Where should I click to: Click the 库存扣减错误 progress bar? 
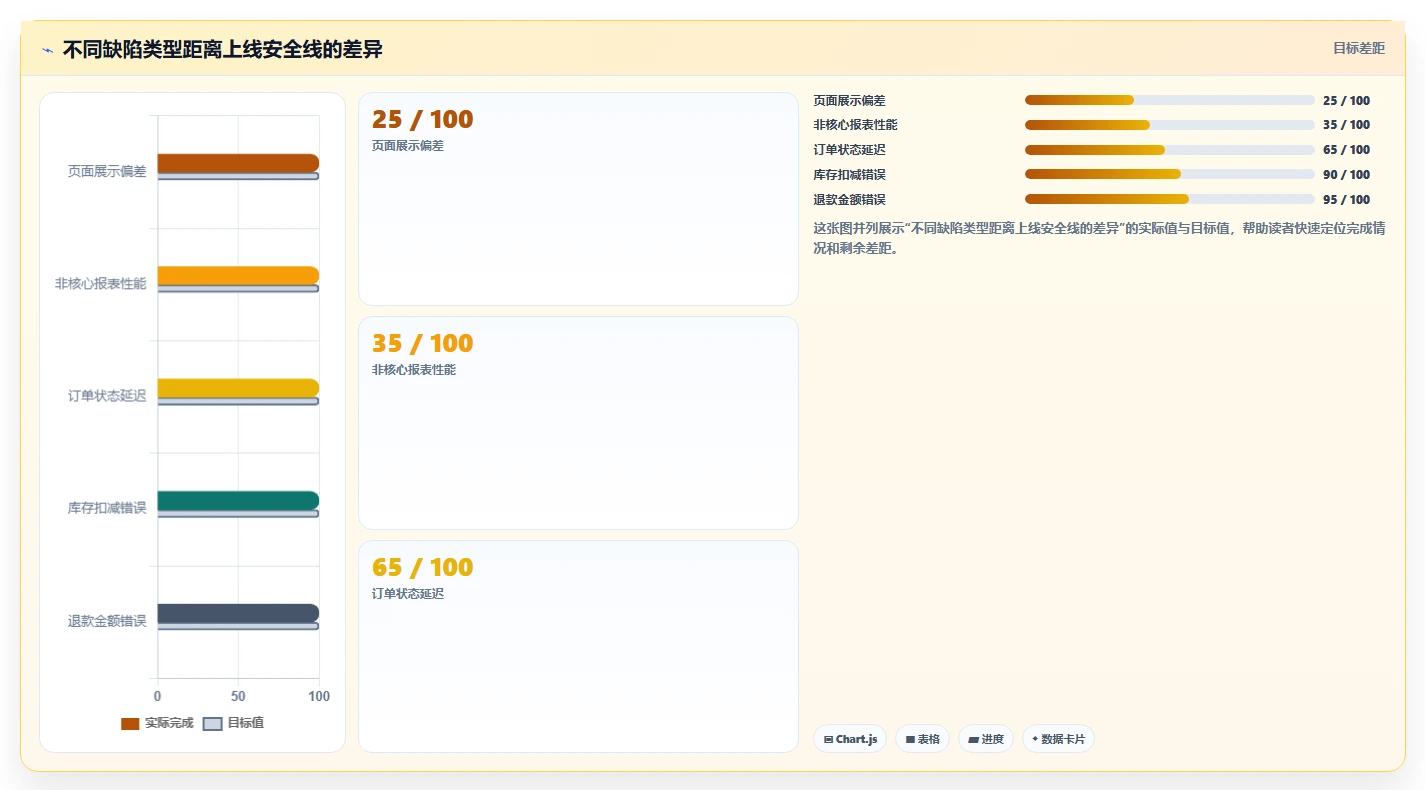coord(1170,174)
